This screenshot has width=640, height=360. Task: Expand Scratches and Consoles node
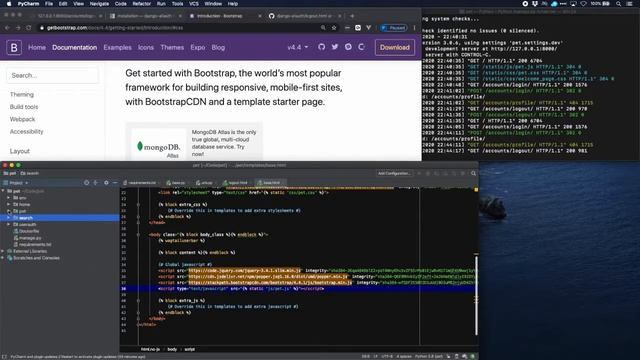coord(3,258)
